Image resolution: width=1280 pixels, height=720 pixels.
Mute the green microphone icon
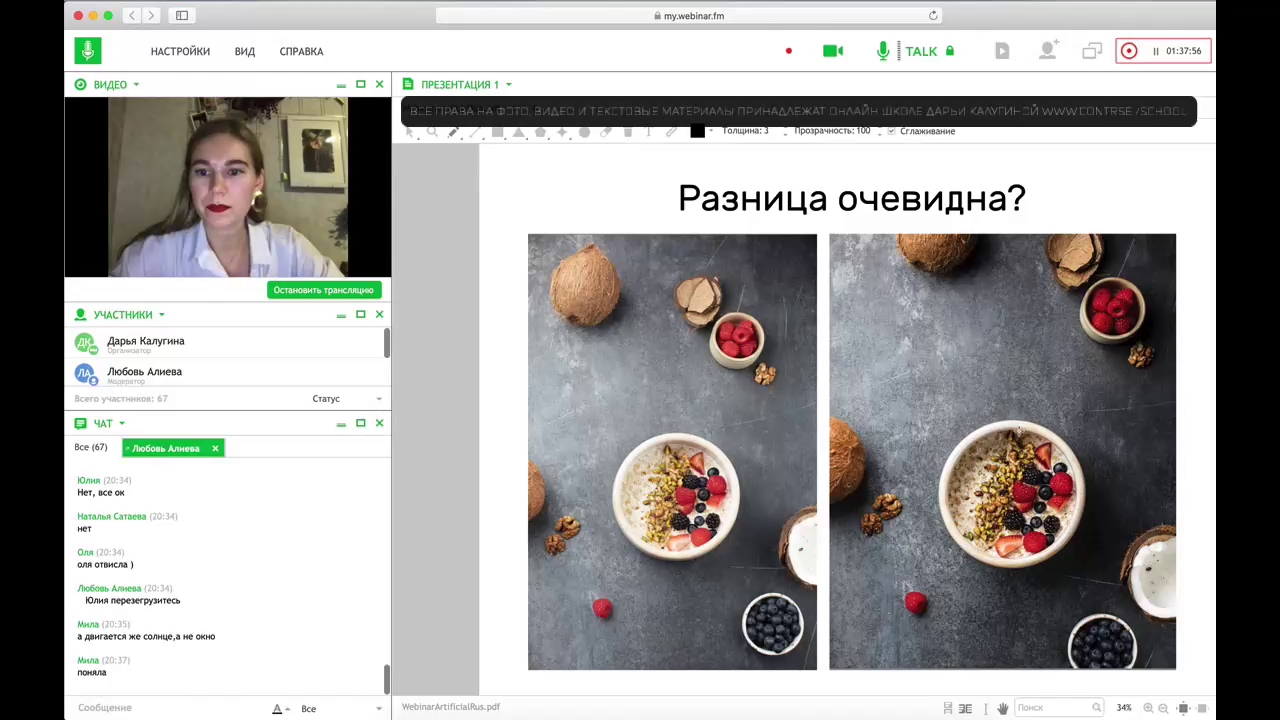(x=883, y=51)
